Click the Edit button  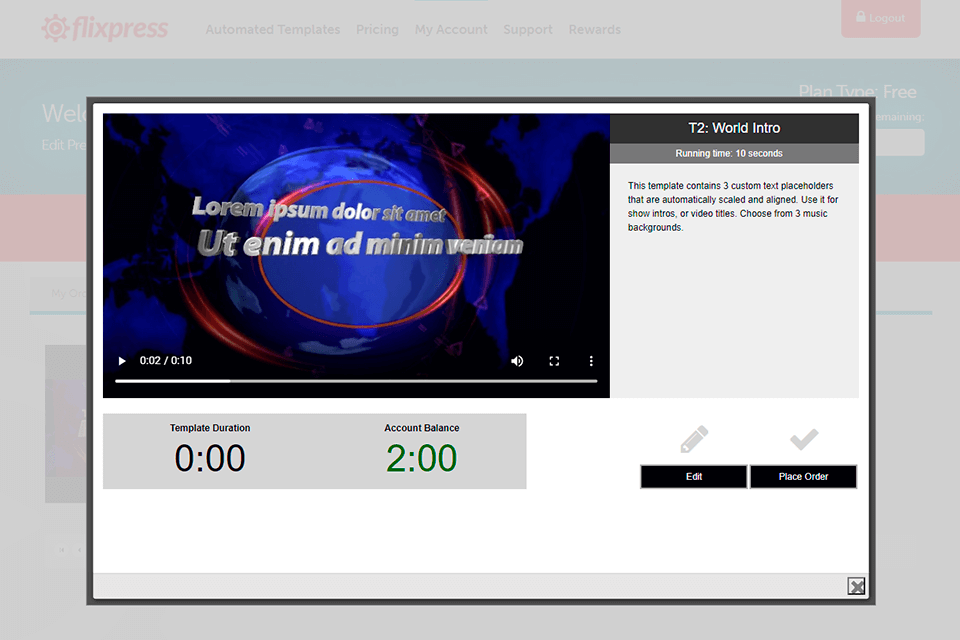click(694, 477)
